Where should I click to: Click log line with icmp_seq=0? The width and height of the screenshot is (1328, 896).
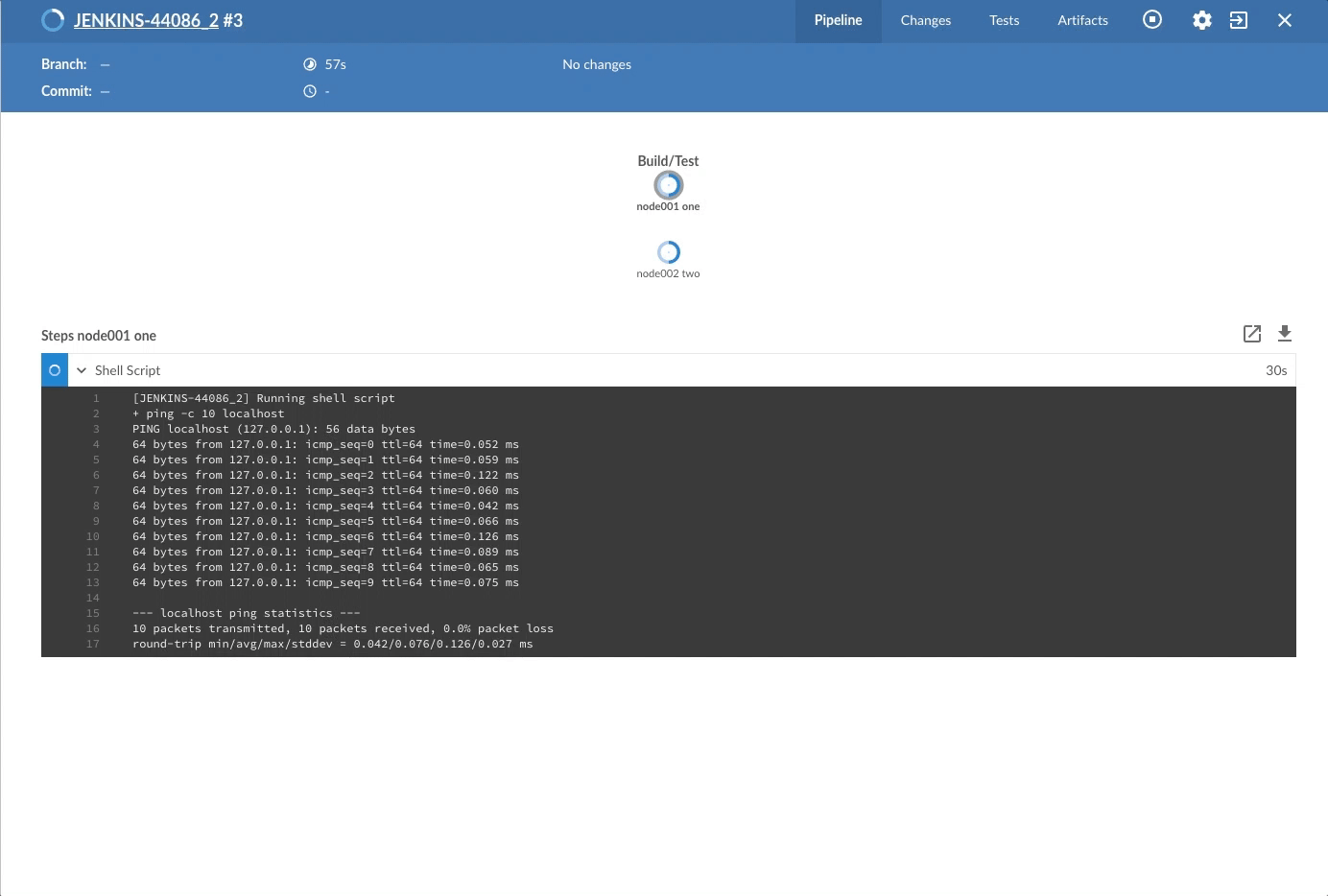[x=325, y=444]
